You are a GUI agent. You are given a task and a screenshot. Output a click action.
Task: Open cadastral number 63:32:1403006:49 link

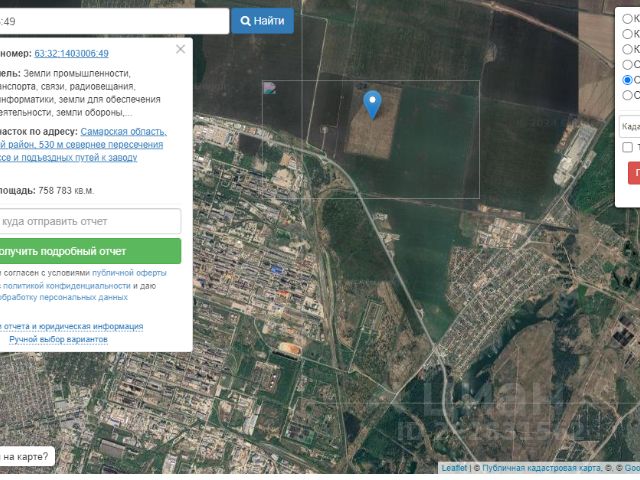[x=71, y=53]
